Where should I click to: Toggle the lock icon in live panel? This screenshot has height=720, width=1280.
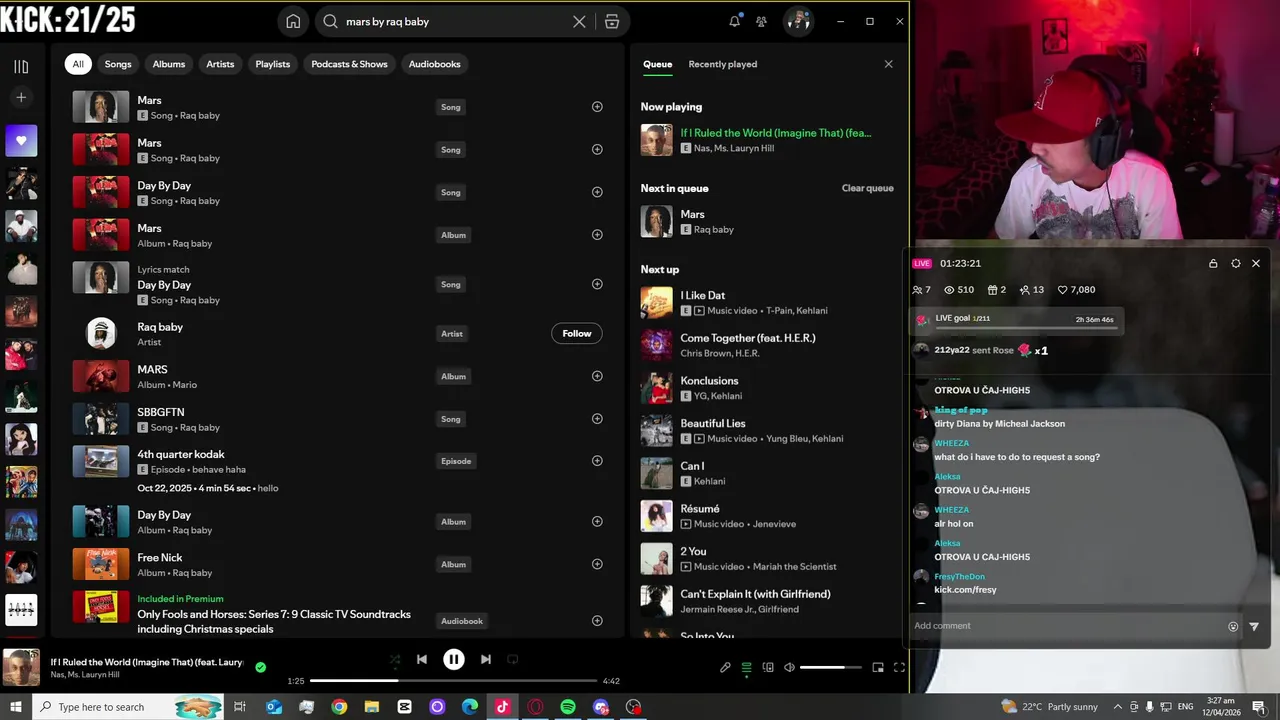point(1213,263)
